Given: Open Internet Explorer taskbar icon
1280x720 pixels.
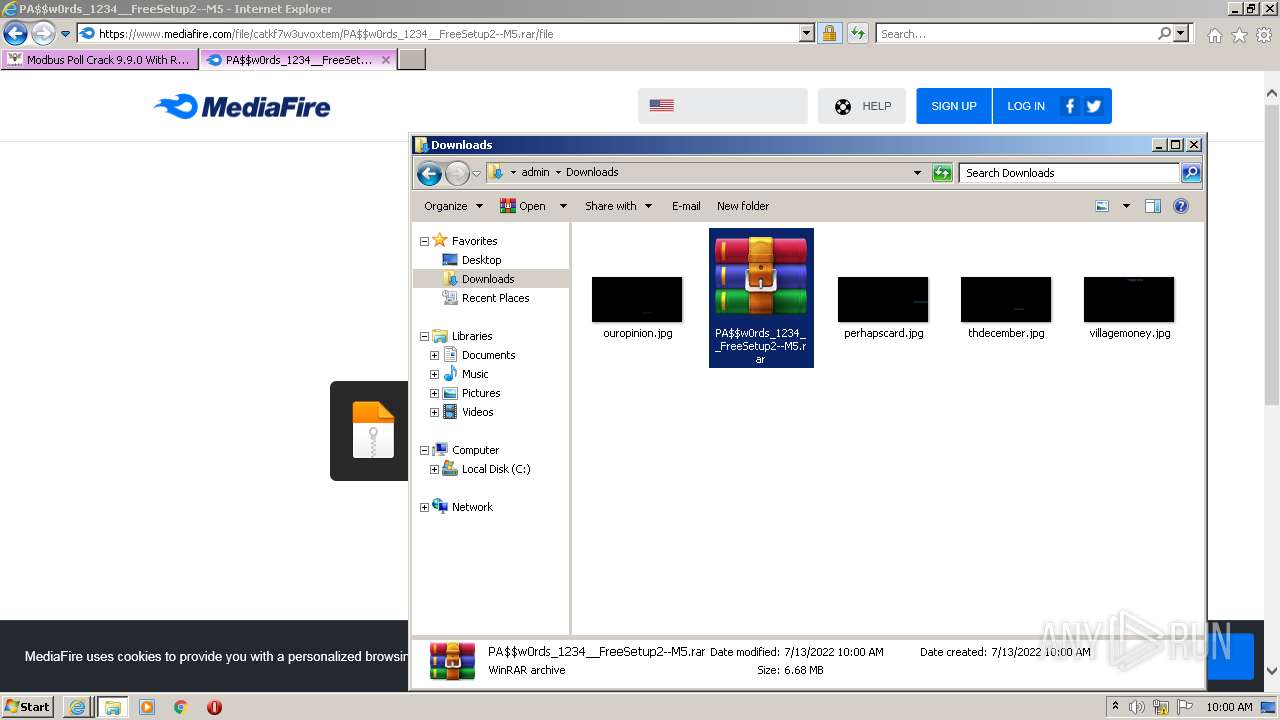Looking at the screenshot, I should point(77,707).
